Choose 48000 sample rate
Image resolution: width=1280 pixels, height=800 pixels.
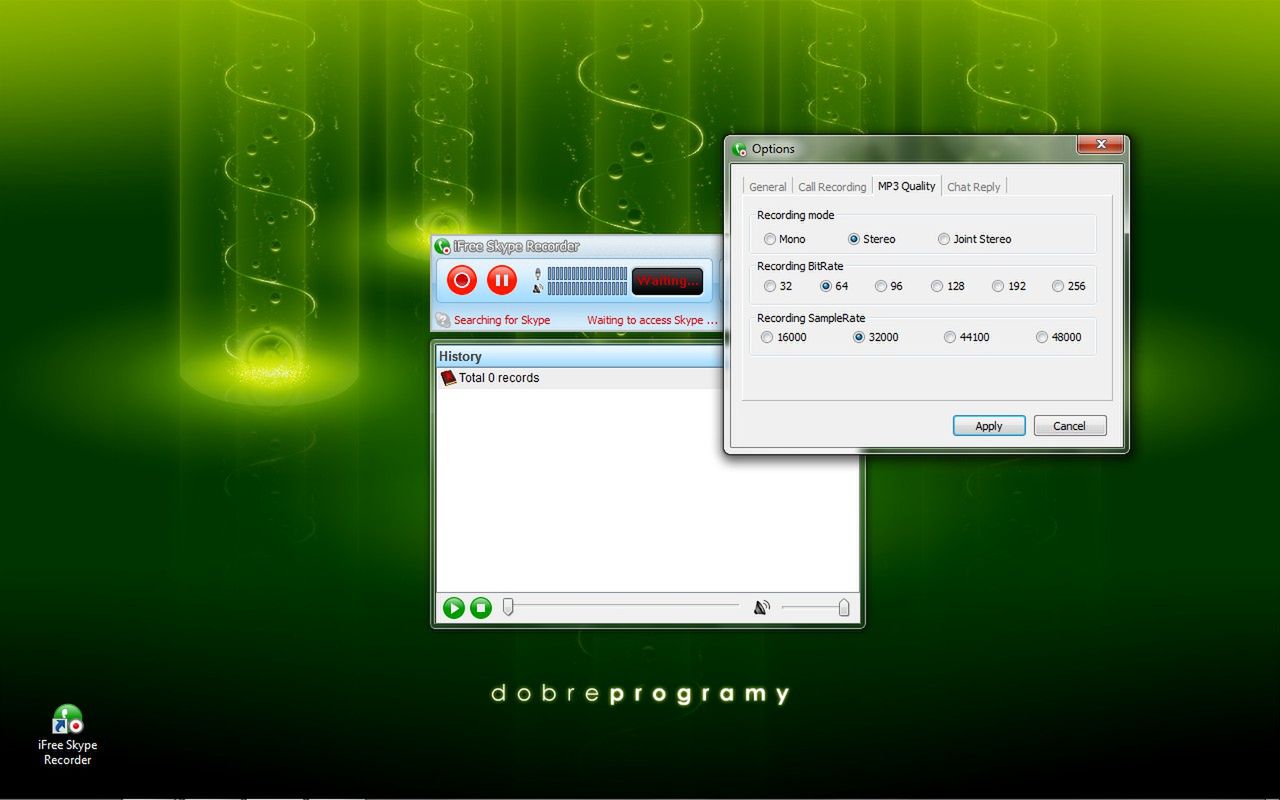point(1058,337)
